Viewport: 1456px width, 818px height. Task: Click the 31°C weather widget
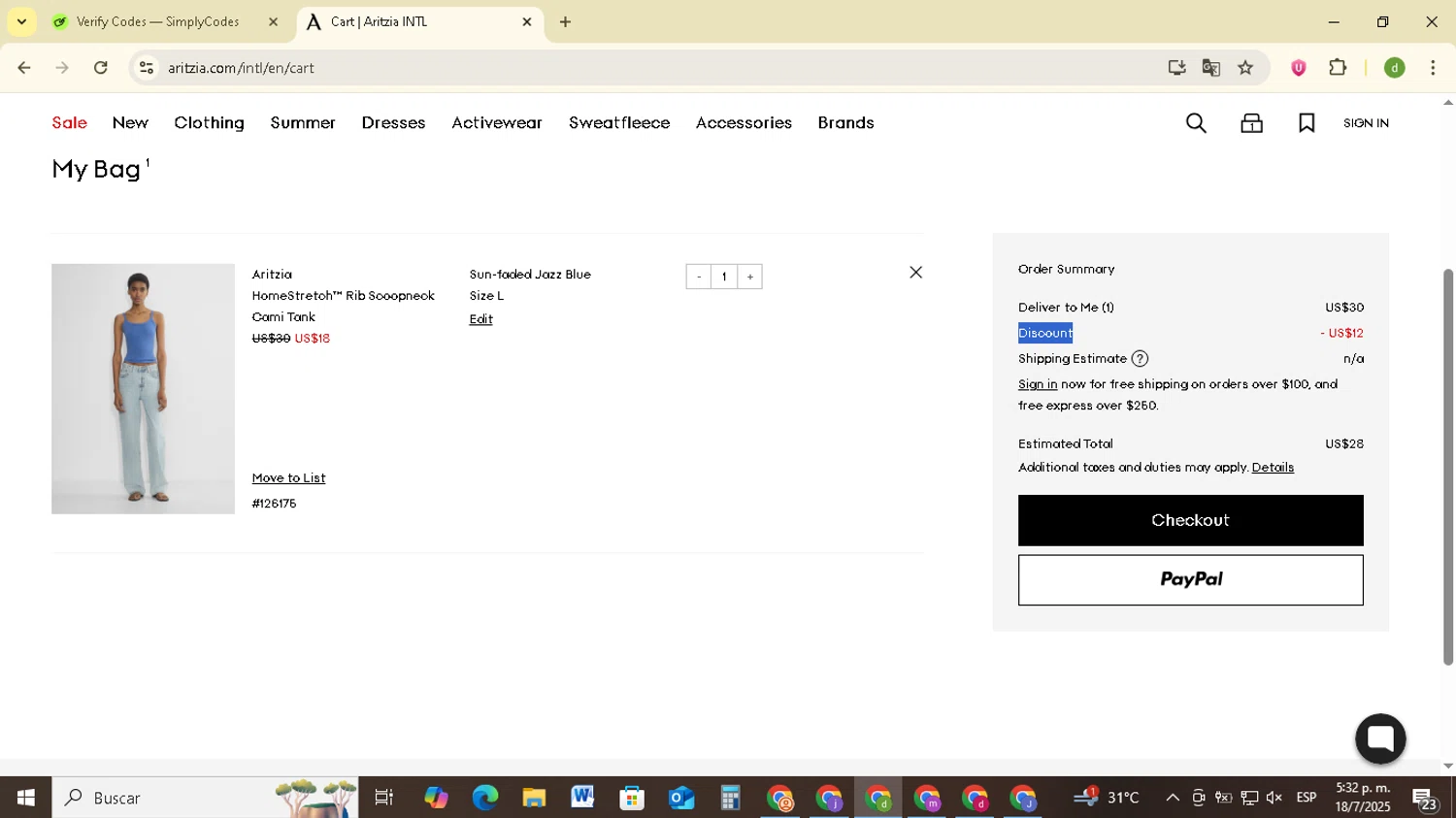(x=1107, y=798)
